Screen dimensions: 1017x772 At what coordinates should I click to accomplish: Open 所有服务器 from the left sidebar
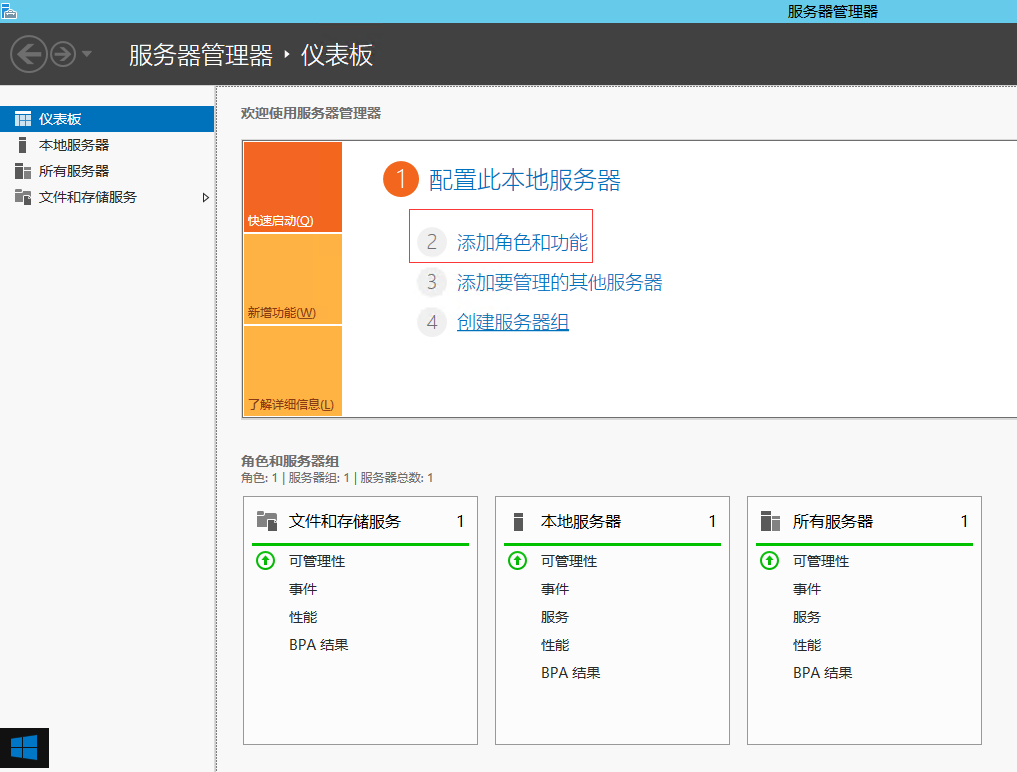point(73,171)
